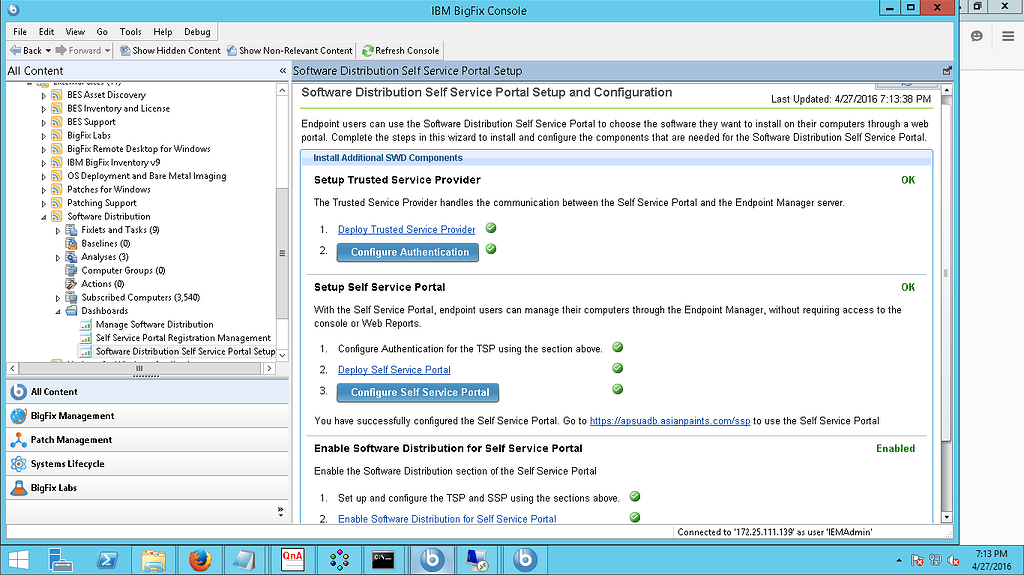This screenshot has height=575, width=1024.
Task: Open the Systems Lifecycle domain icon
Action: pos(17,464)
